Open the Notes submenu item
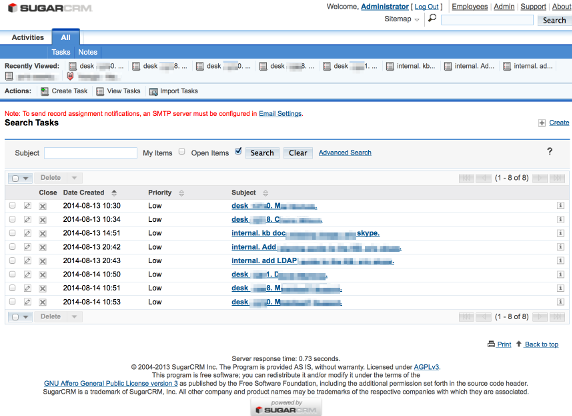Screen dimensions: 572x416 [x=88, y=52]
